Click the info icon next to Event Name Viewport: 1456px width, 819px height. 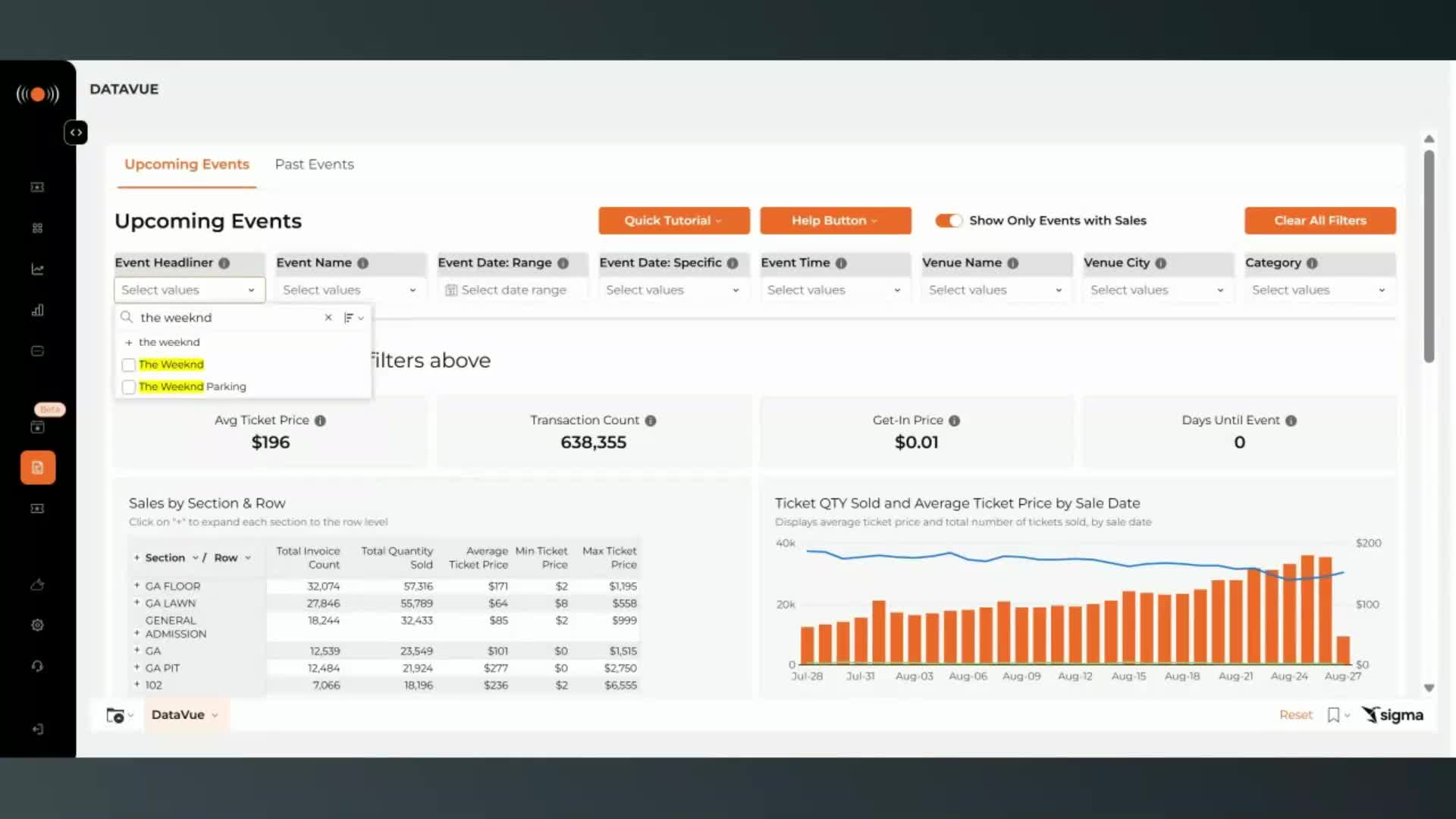pyautogui.click(x=362, y=263)
